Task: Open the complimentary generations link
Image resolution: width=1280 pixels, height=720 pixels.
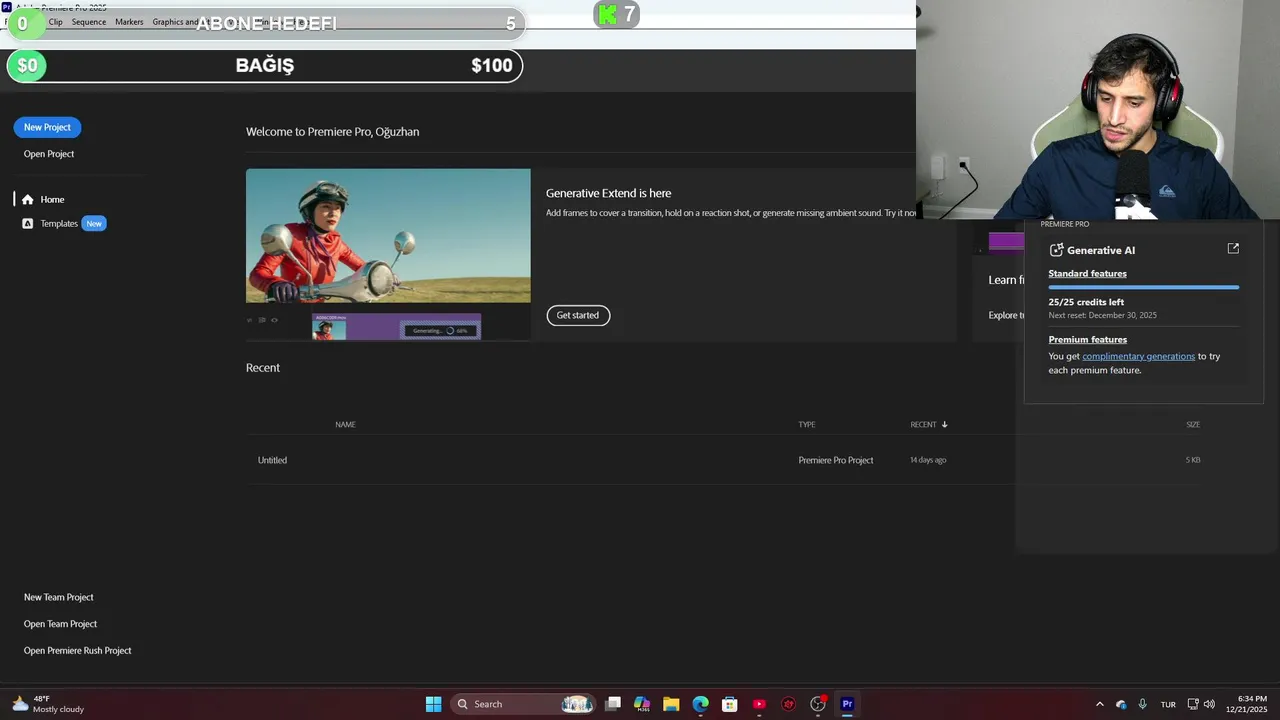Action: (x=1138, y=356)
